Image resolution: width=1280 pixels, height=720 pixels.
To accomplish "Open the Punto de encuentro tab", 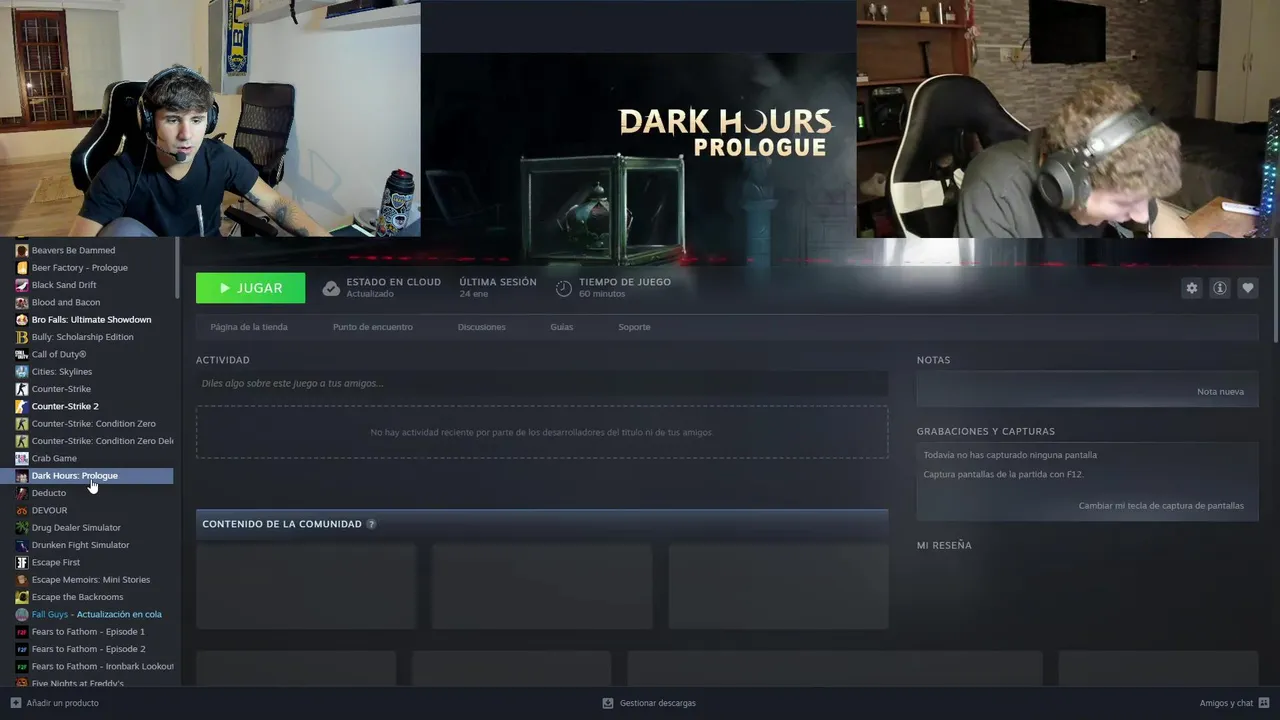I will point(373,327).
